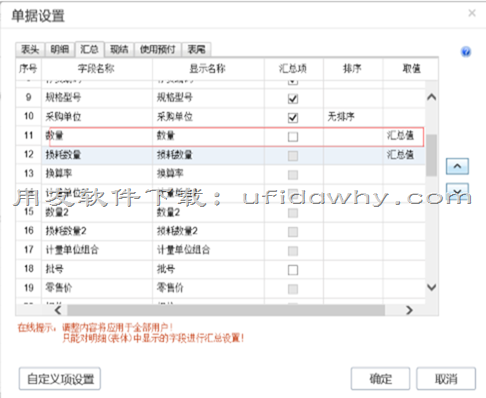Edit 数量 display name in row 11

208,136
